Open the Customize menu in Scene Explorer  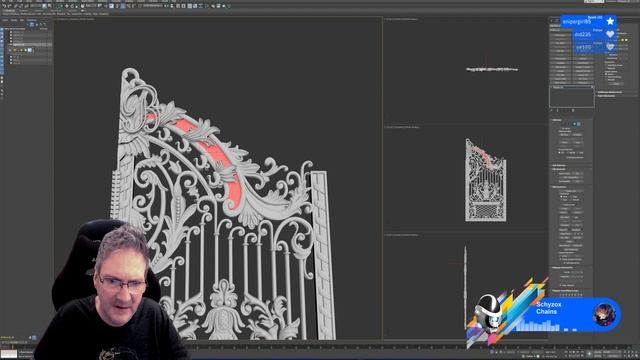(31, 20)
